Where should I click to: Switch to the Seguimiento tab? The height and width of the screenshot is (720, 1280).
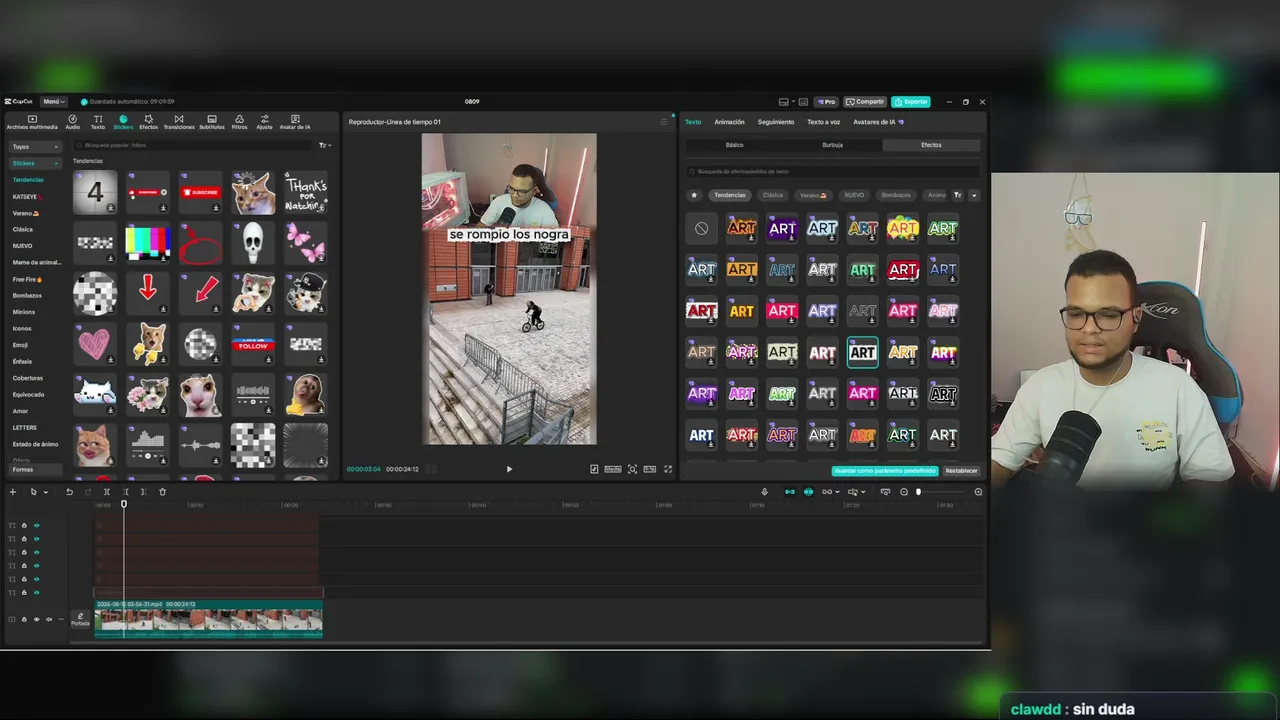click(x=776, y=122)
